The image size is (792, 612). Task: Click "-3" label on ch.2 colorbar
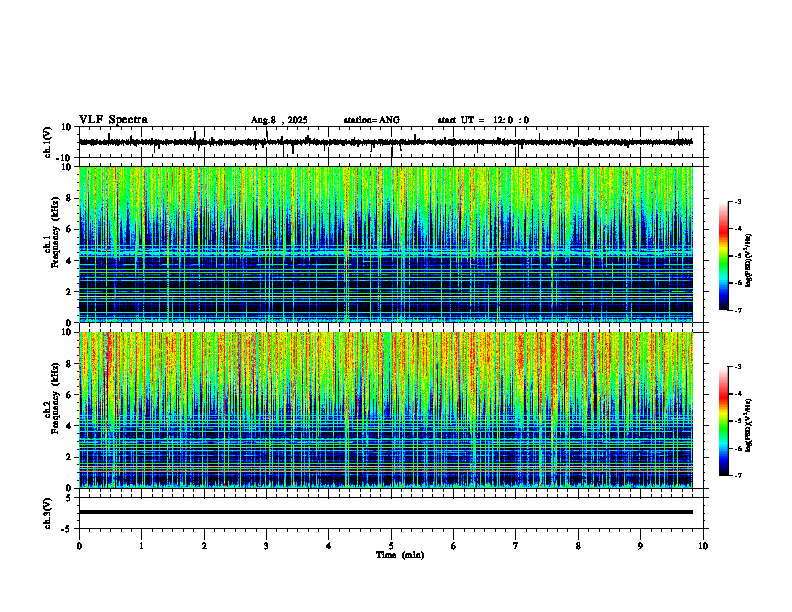738,367
